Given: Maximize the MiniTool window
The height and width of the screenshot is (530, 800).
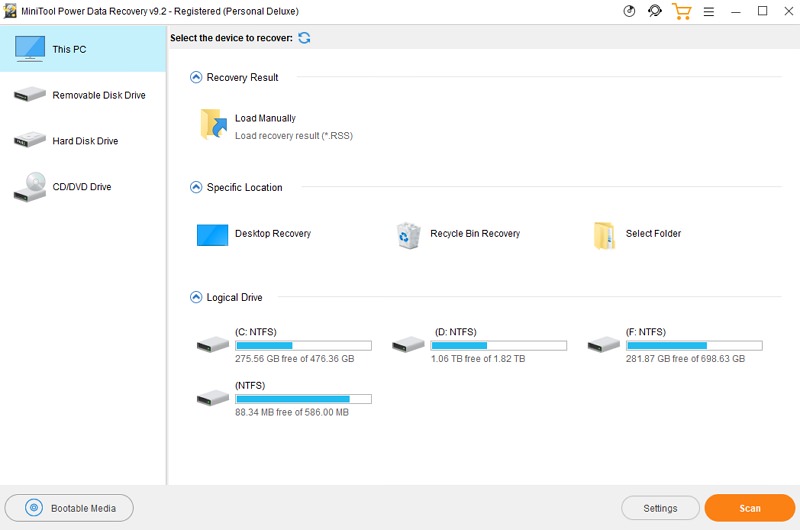Looking at the screenshot, I should tap(762, 11).
